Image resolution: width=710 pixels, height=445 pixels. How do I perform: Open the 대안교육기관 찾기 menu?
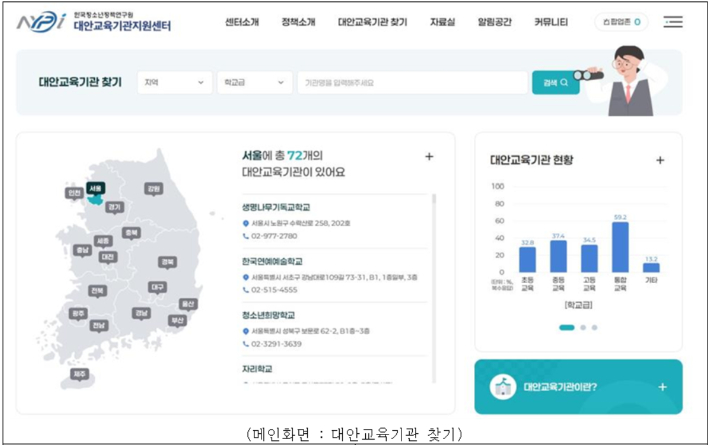(x=373, y=22)
